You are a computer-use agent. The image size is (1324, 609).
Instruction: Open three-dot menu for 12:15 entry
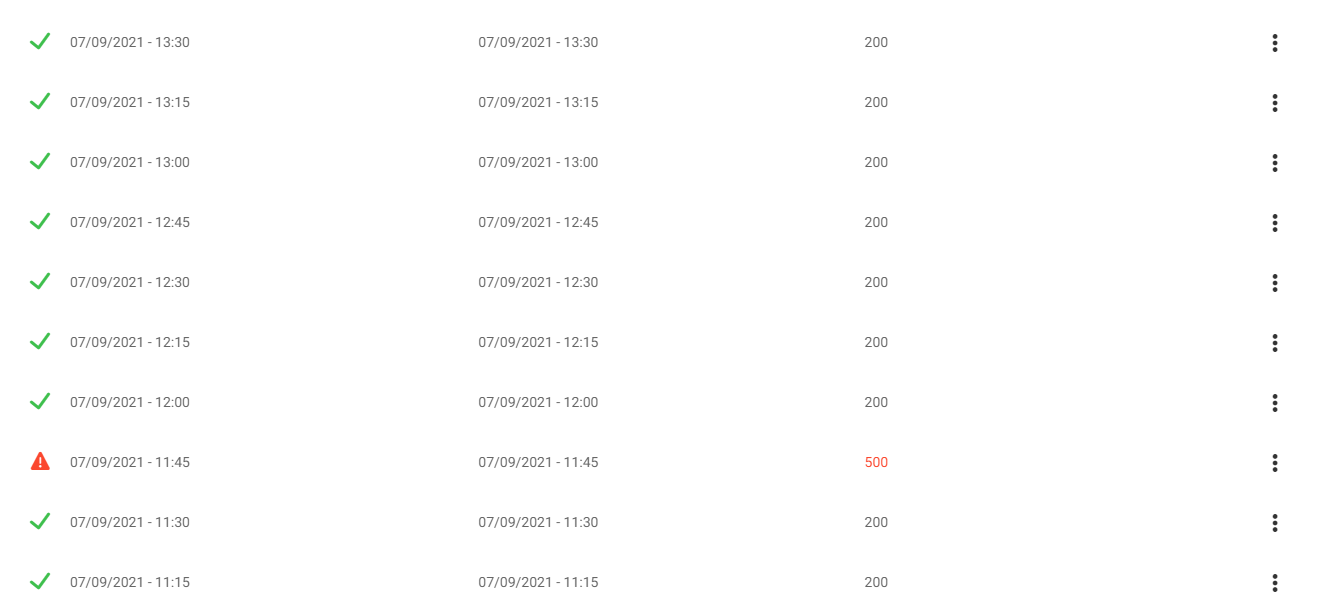click(x=1274, y=343)
